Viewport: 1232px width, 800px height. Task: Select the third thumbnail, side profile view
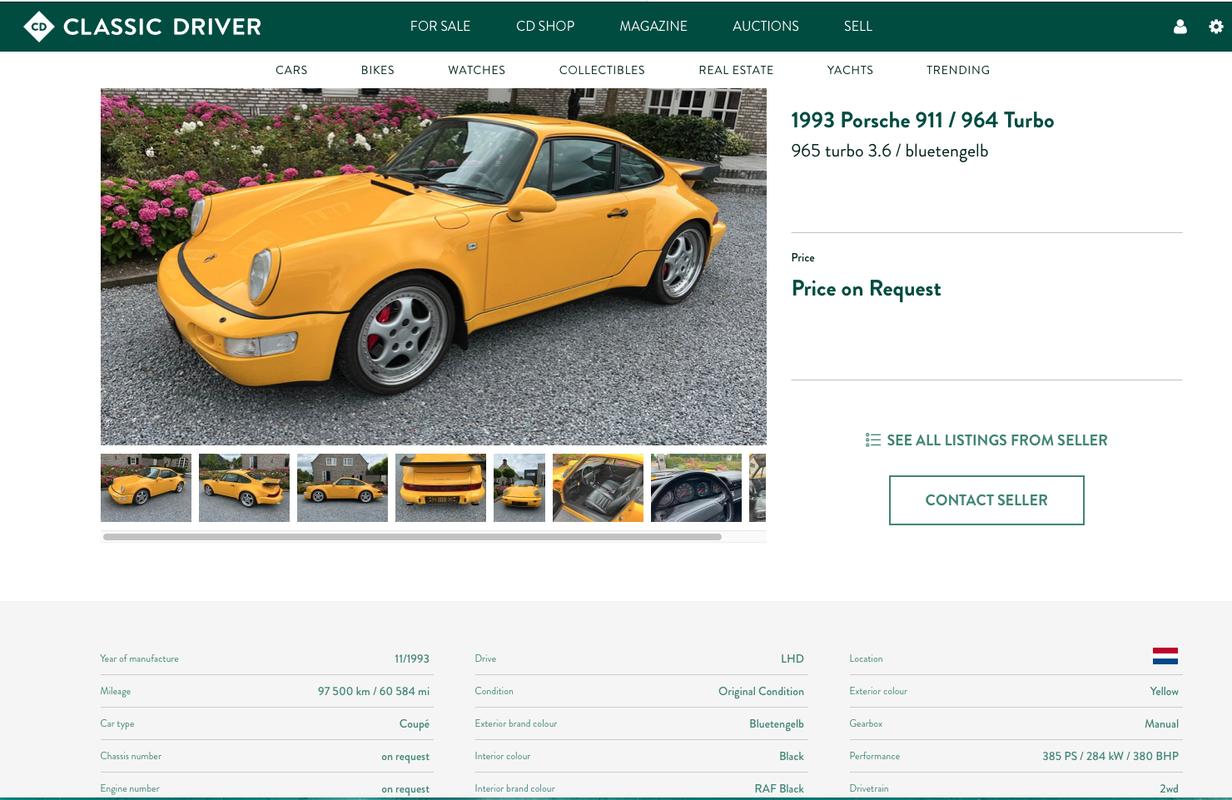point(342,488)
